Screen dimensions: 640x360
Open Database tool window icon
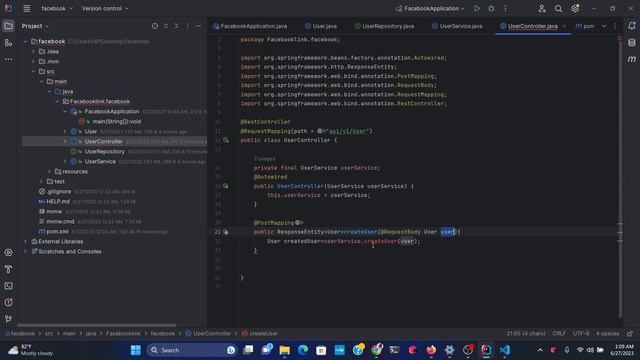pos(631,42)
